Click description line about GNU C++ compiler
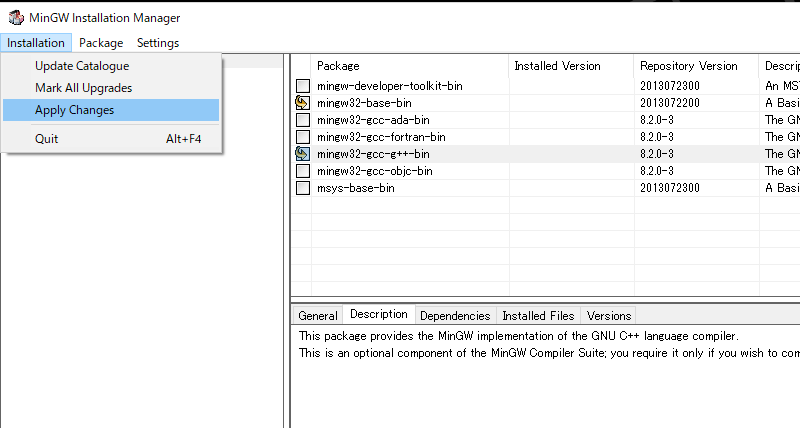This screenshot has height=428, width=800. 518,336
